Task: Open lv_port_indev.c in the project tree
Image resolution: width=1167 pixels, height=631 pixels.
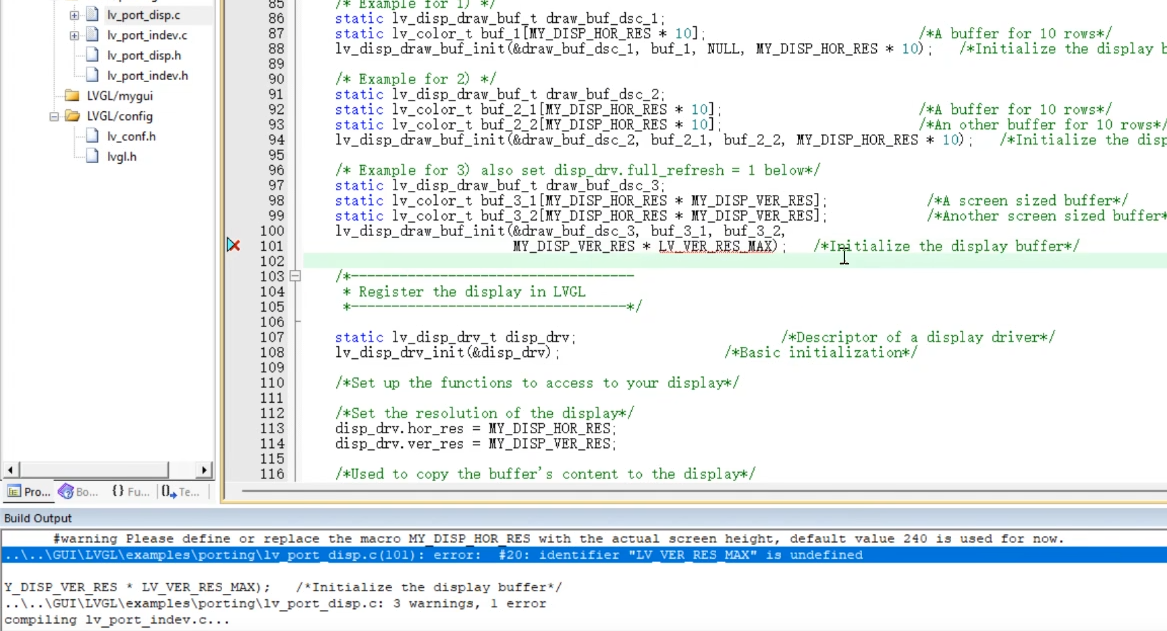Action: click(x=147, y=35)
